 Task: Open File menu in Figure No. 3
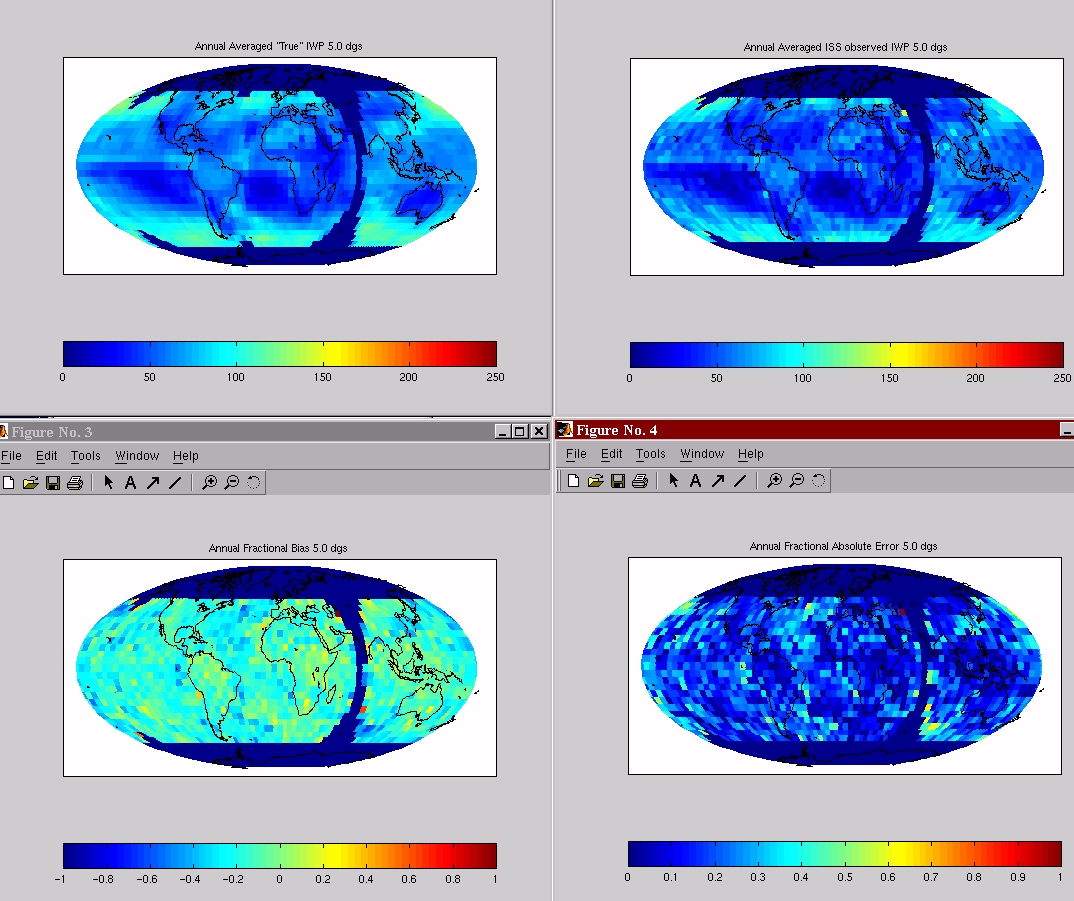(11, 456)
